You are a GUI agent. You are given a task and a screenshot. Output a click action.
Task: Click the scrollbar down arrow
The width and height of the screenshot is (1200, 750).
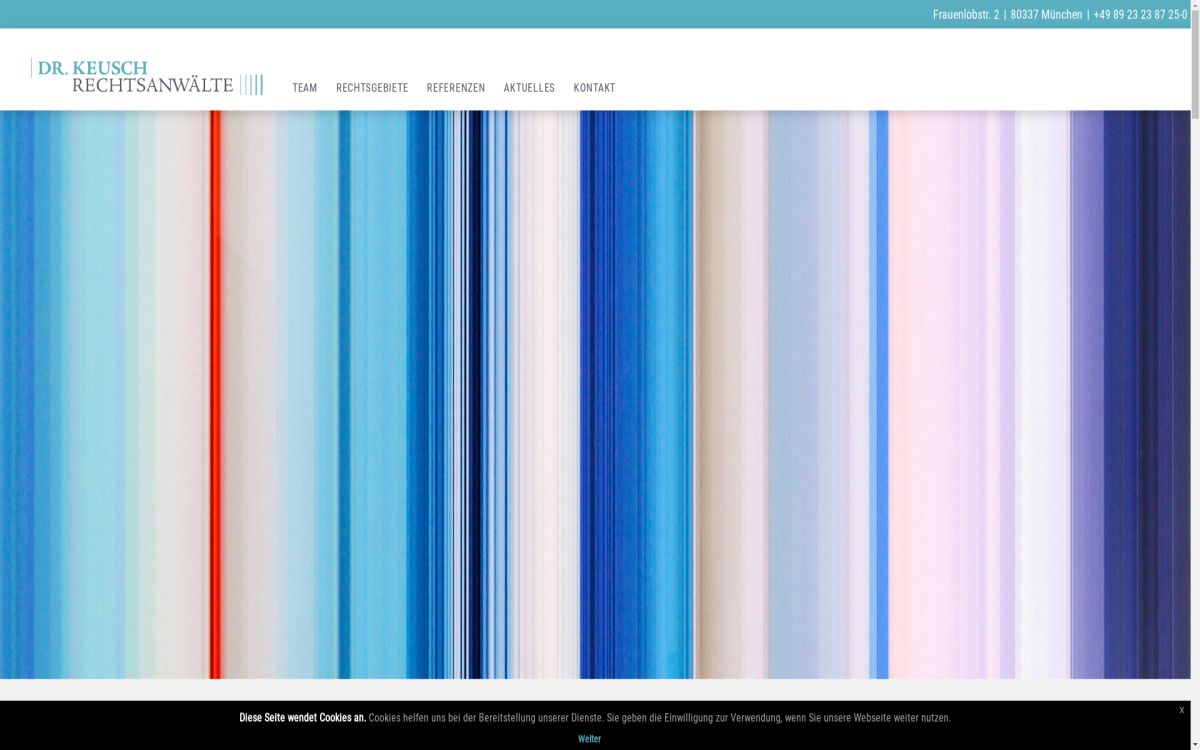coord(1195,744)
